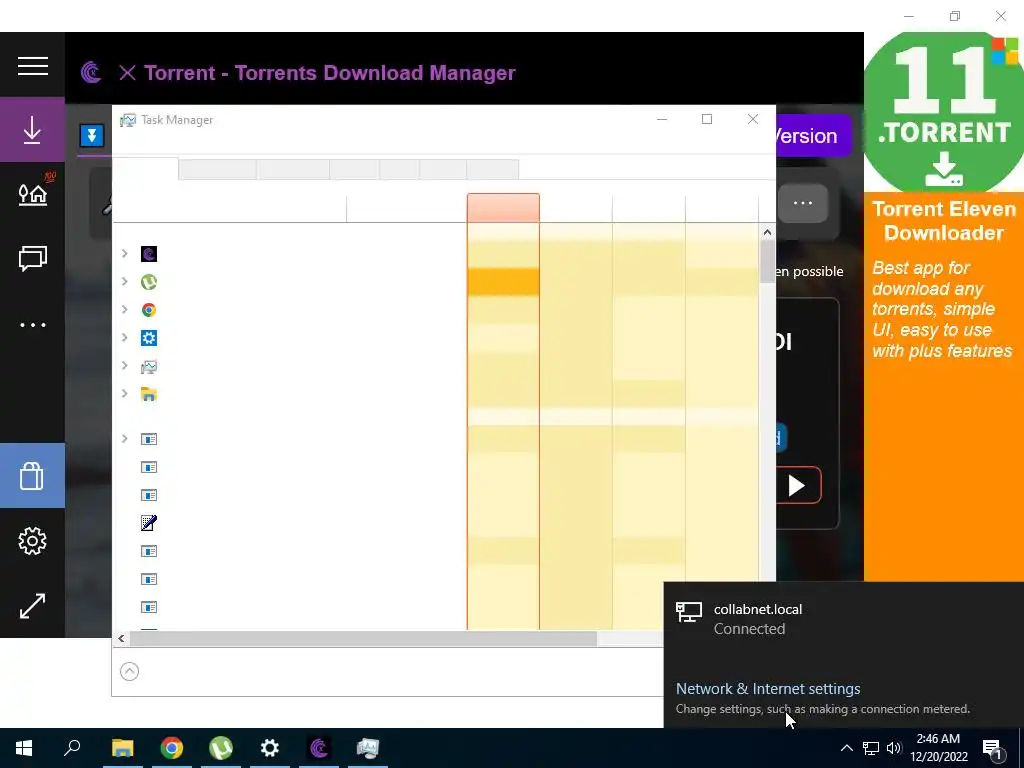1024x768 pixels.
Task: Click the 11 .TORRENT green logo
Action: [944, 112]
